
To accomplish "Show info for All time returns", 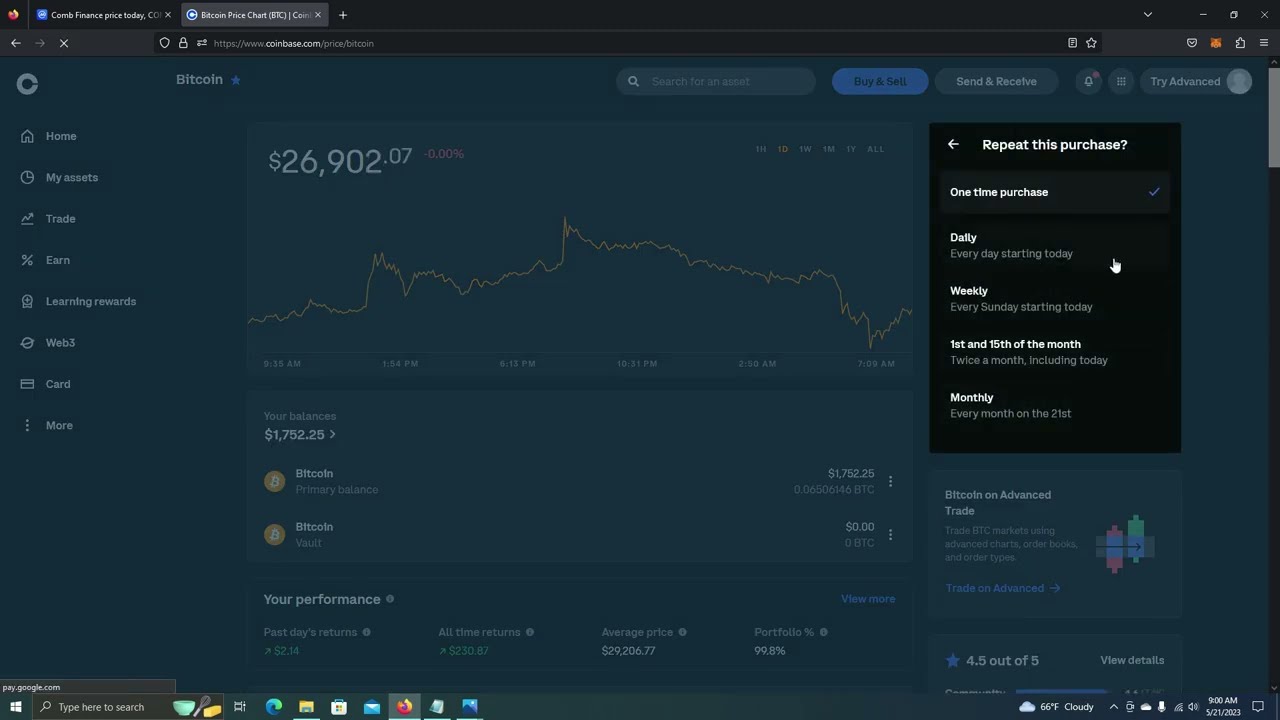I will click(530, 632).
